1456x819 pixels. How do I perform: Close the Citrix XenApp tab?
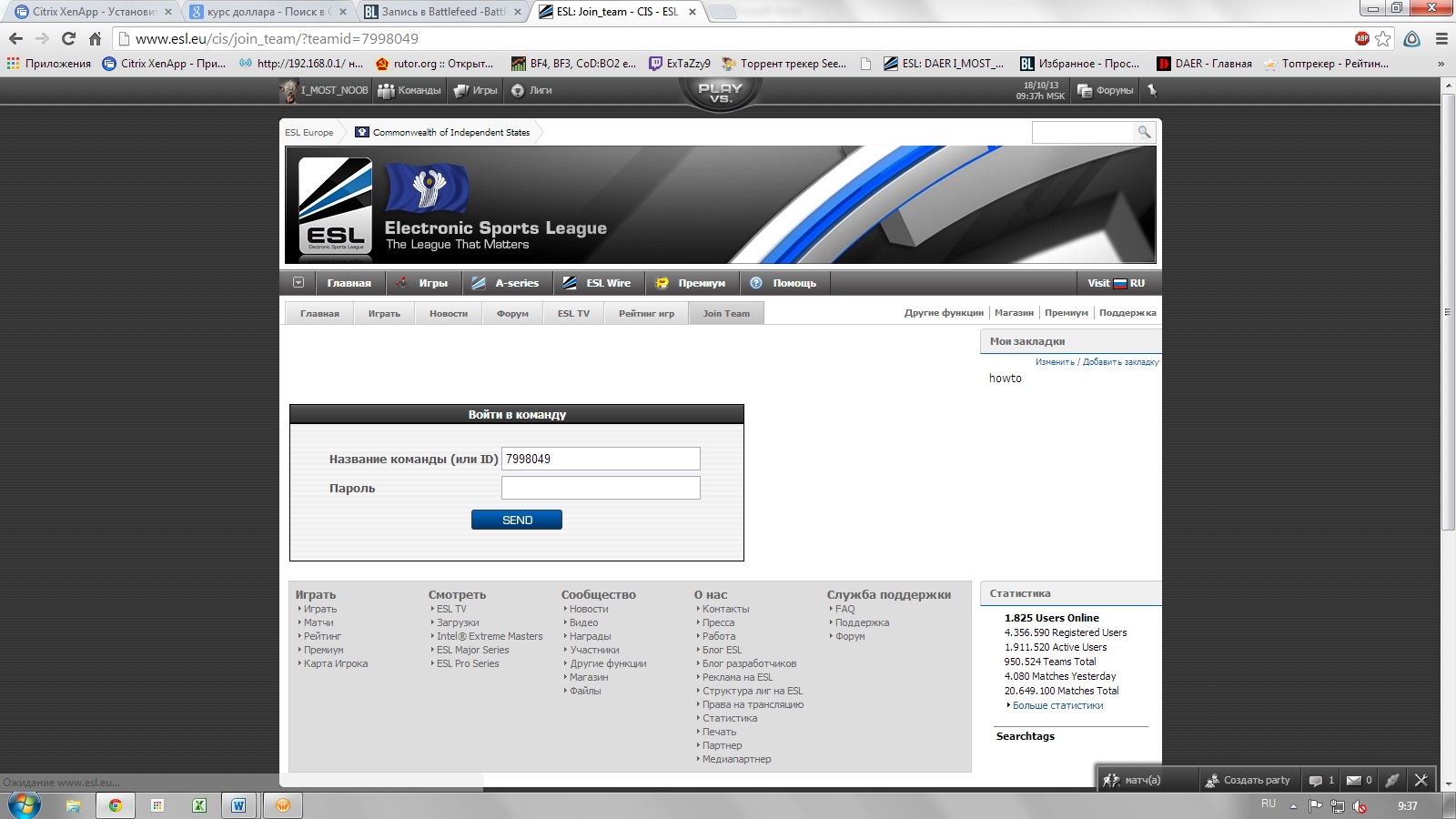pyautogui.click(x=167, y=12)
